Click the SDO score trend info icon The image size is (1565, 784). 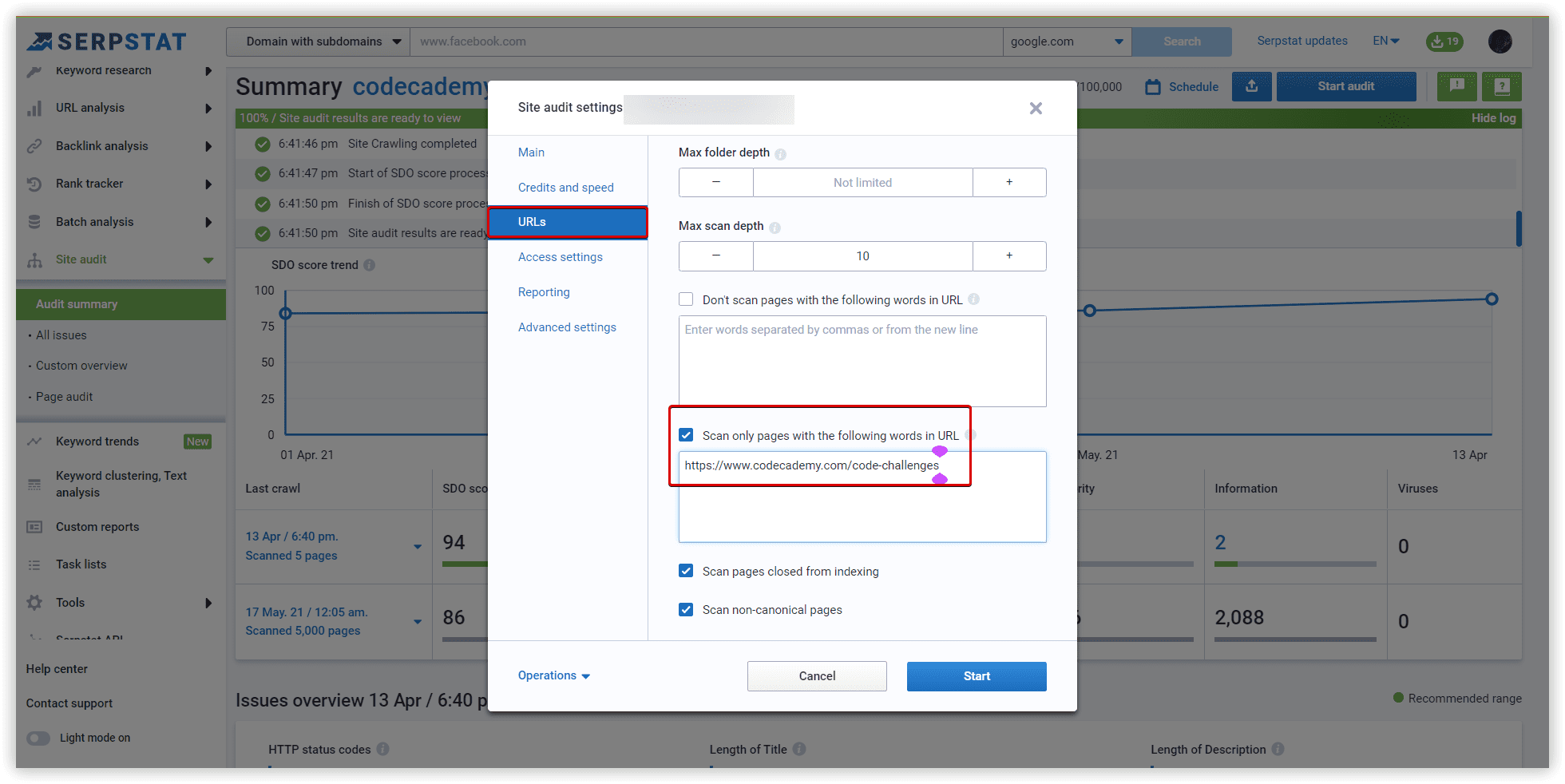(369, 265)
